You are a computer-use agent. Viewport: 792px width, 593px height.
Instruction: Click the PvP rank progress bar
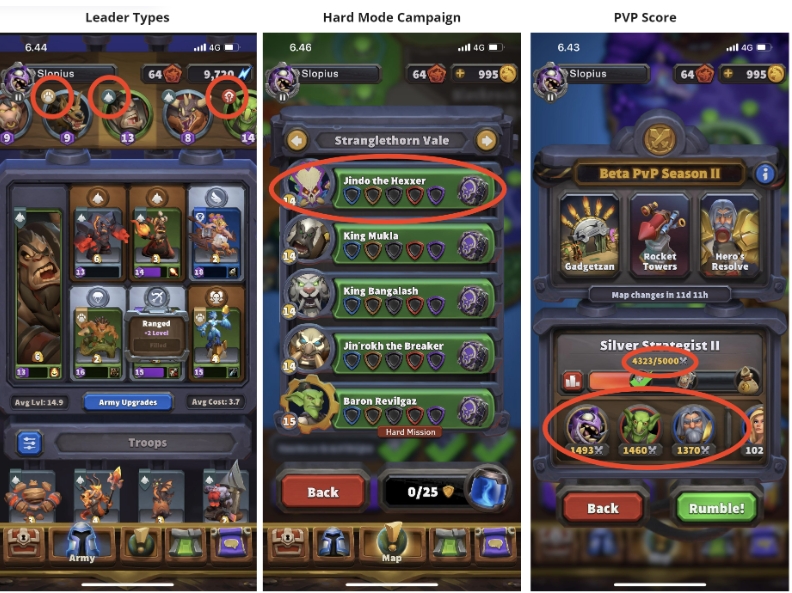[662, 381]
